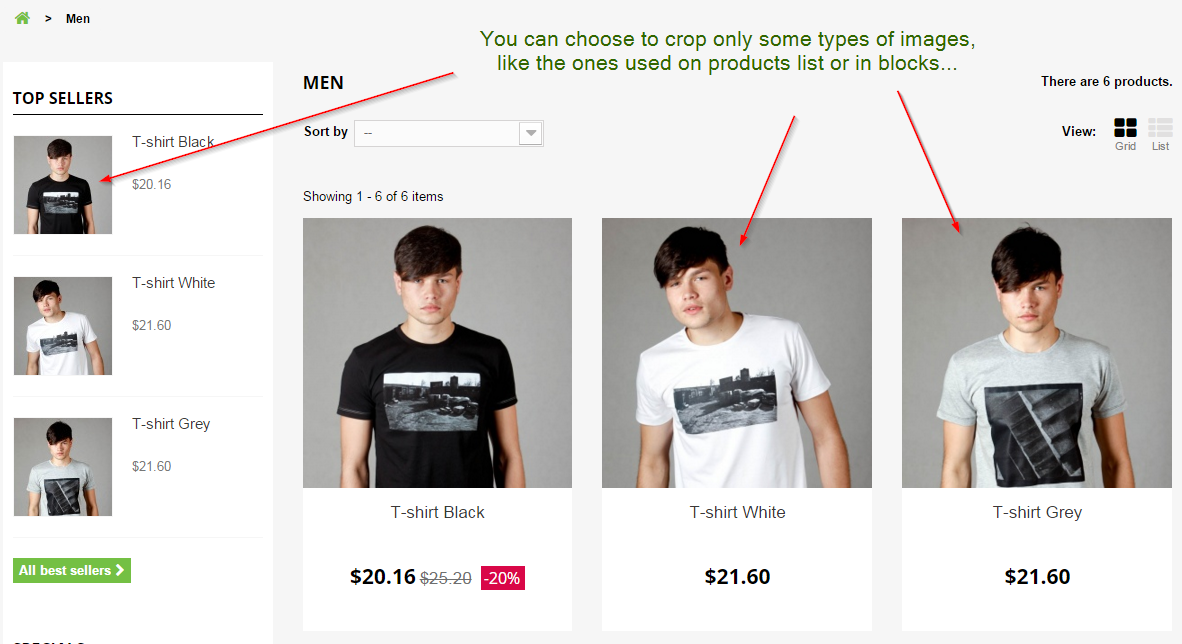This screenshot has width=1182, height=644.
Task: Open the large T-shirt Grey product image
Action: point(1037,353)
